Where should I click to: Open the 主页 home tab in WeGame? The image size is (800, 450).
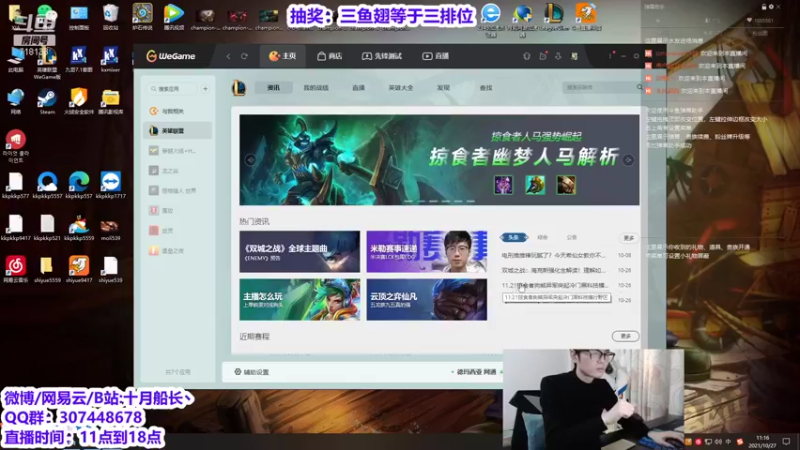[283, 56]
